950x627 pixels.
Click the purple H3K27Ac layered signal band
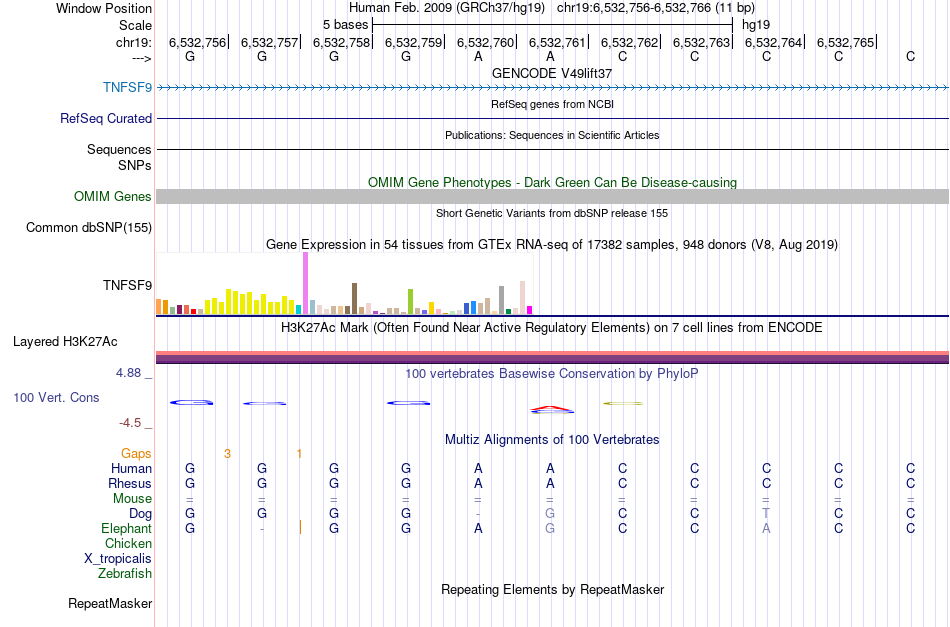(x=552, y=359)
